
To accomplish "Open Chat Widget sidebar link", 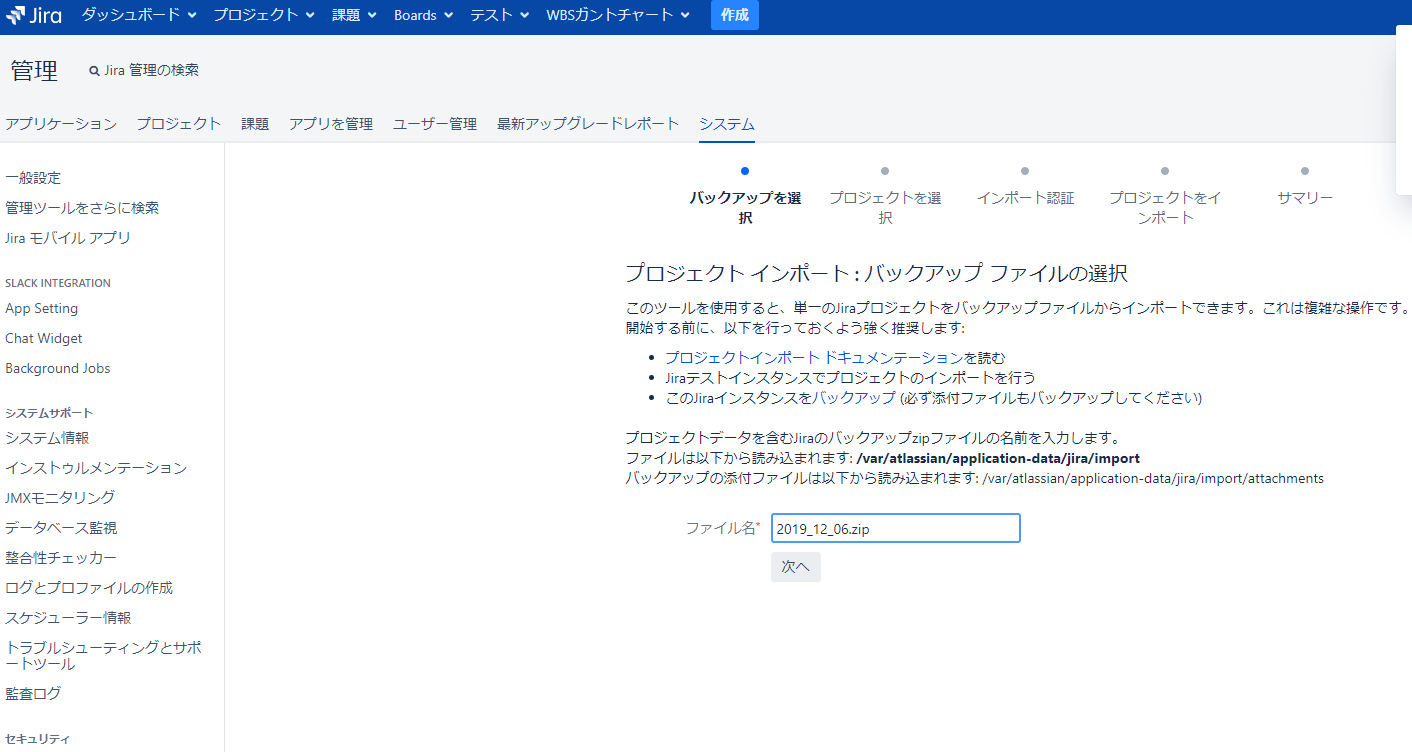I will (x=44, y=338).
